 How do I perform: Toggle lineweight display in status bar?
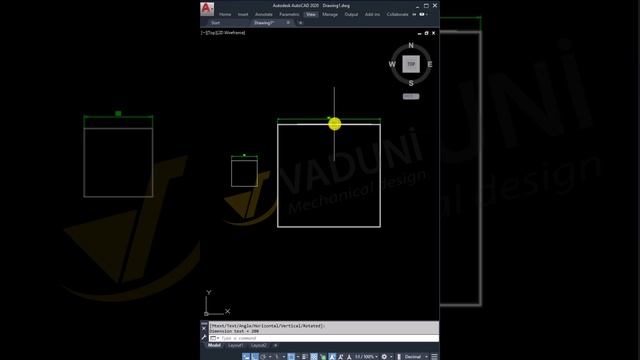click(x=305, y=357)
